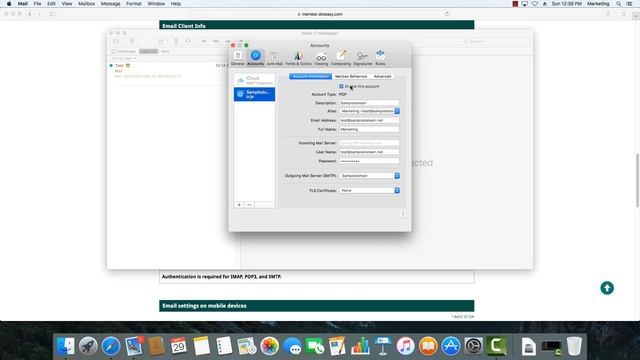Viewport: 640px width, 360px height.
Task: Select iCloud account in accounts list
Action: pyautogui.click(x=254, y=80)
